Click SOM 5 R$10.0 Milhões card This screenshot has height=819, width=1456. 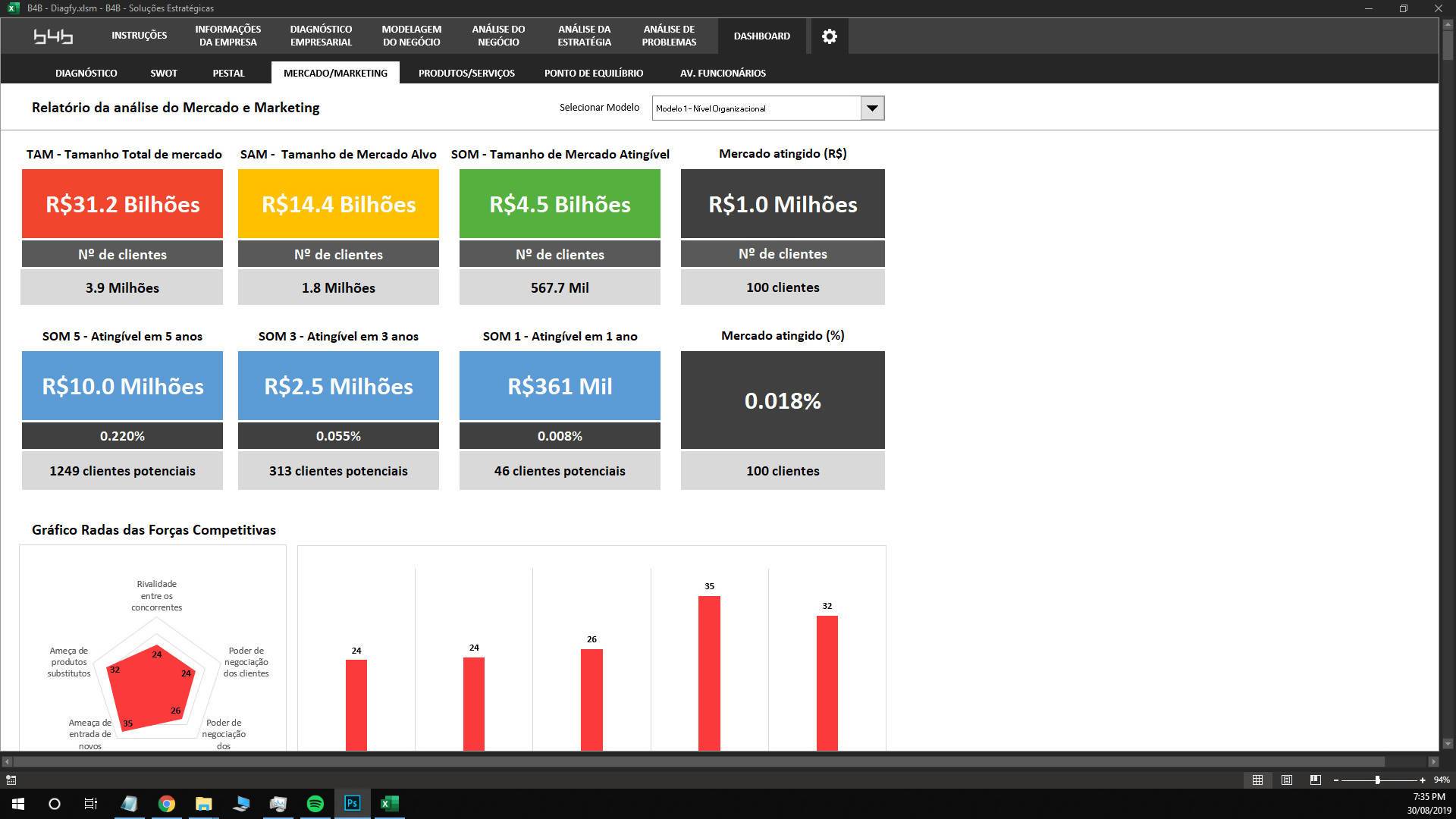pos(122,386)
